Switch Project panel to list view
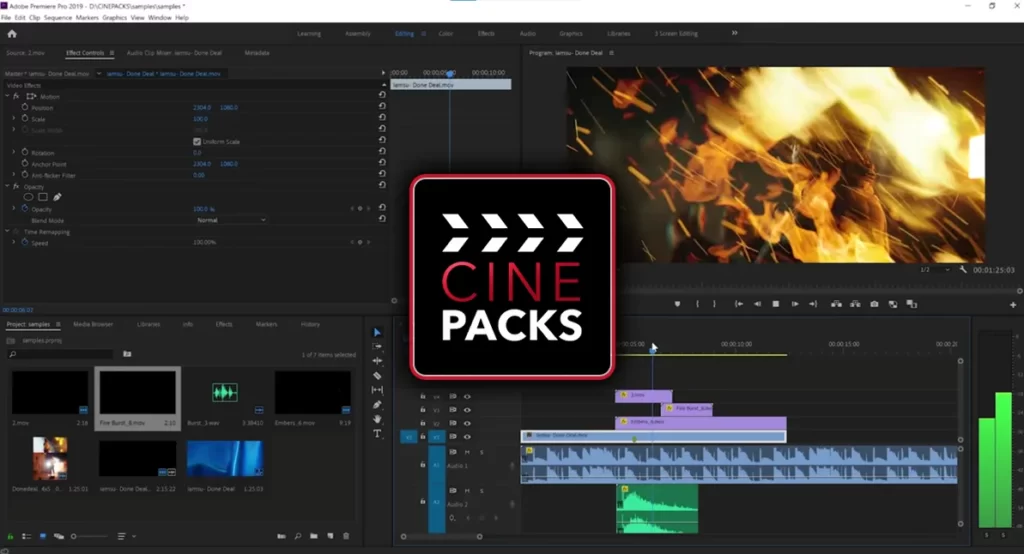Screen dimensions: 1024x554 pyautogui.click(x=27, y=536)
